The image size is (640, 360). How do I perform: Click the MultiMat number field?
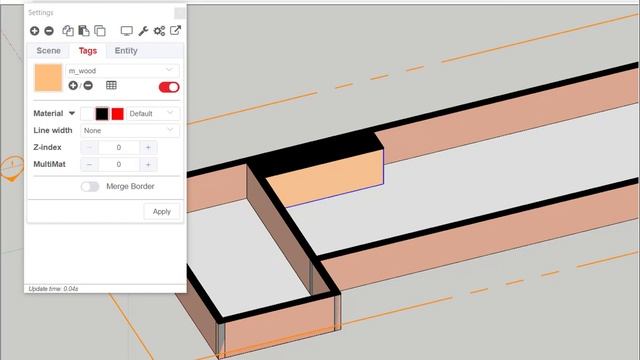119,164
